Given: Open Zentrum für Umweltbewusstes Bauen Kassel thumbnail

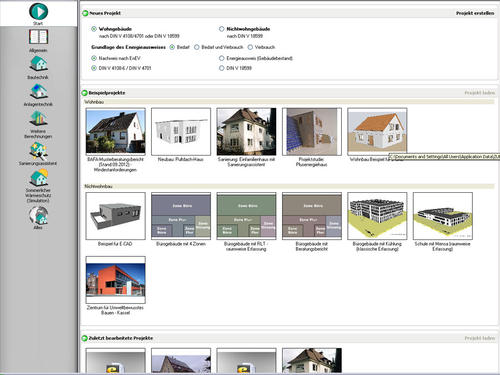Looking at the screenshot, I should click(x=116, y=280).
